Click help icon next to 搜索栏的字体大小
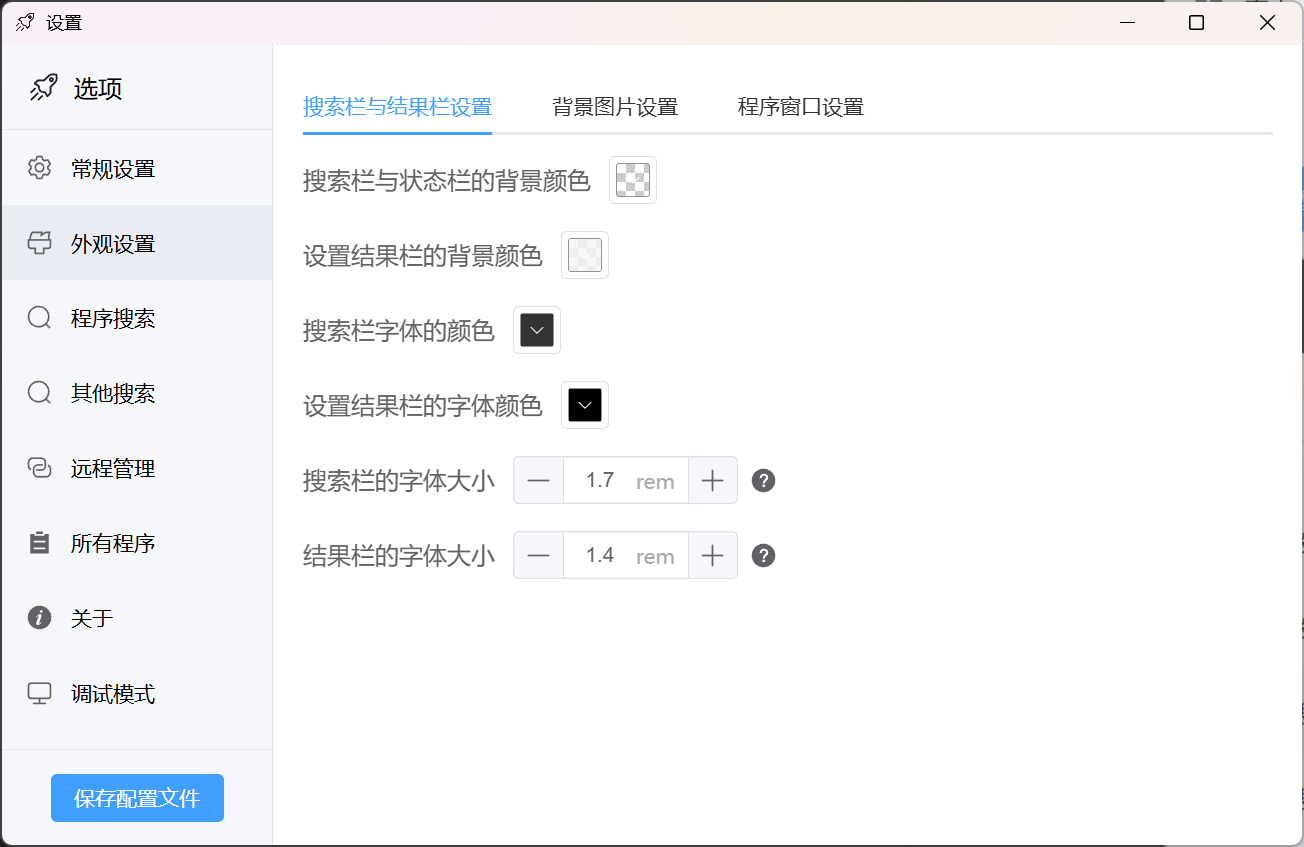This screenshot has width=1304, height=847. pos(763,481)
